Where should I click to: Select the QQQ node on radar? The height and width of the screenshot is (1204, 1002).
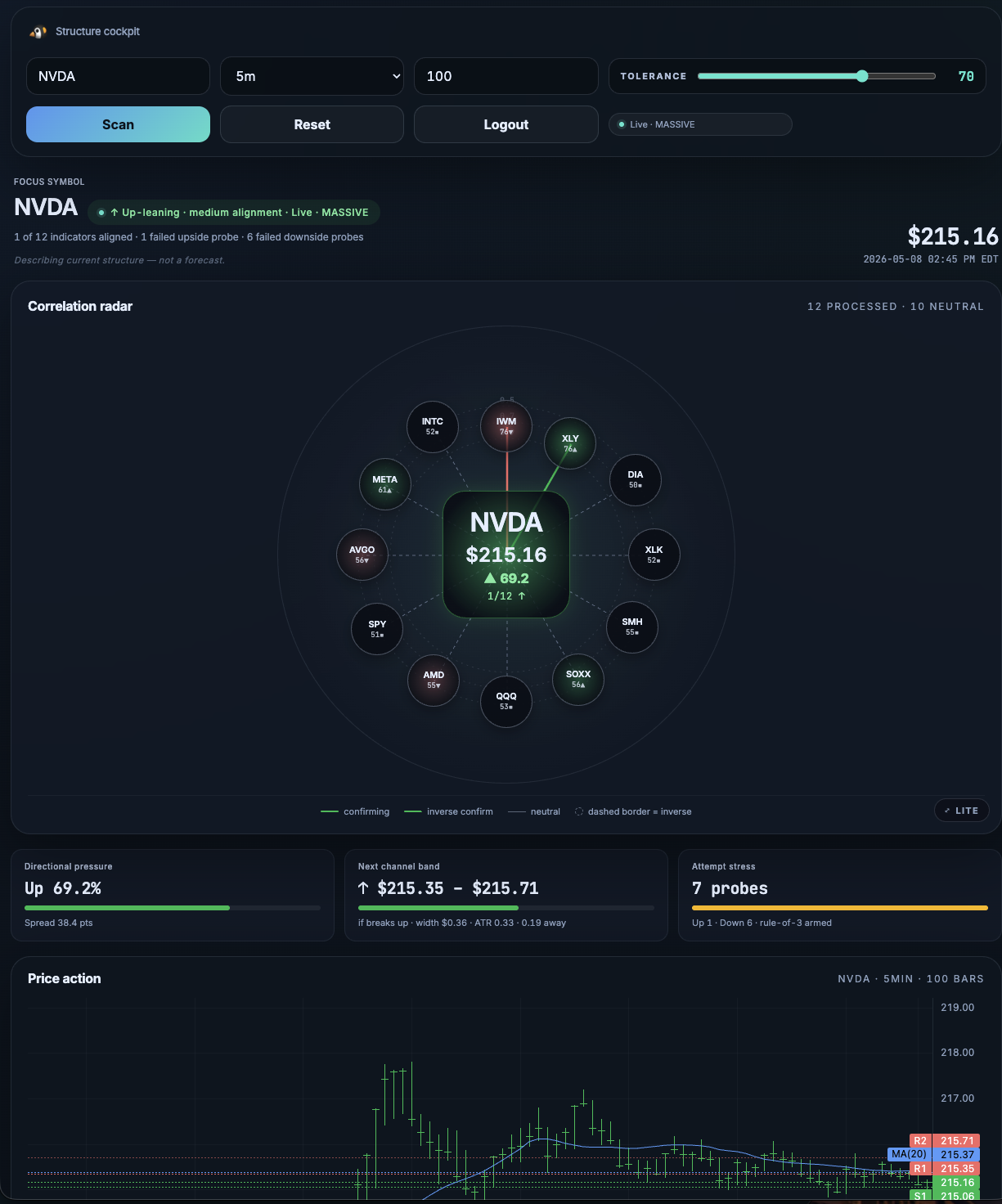click(506, 701)
